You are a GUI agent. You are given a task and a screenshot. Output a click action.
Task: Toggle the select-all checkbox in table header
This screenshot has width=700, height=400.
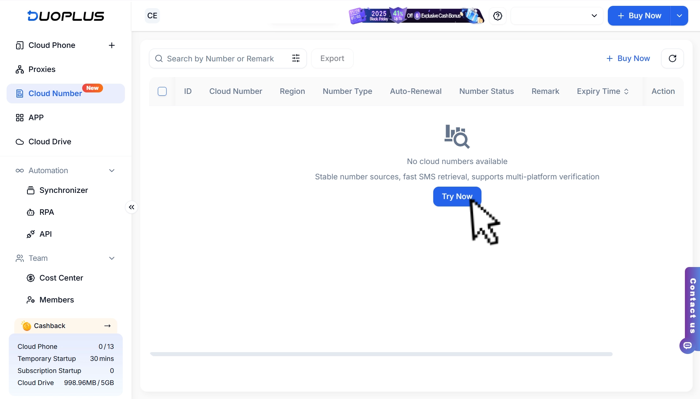pyautogui.click(x=162, y=91)
